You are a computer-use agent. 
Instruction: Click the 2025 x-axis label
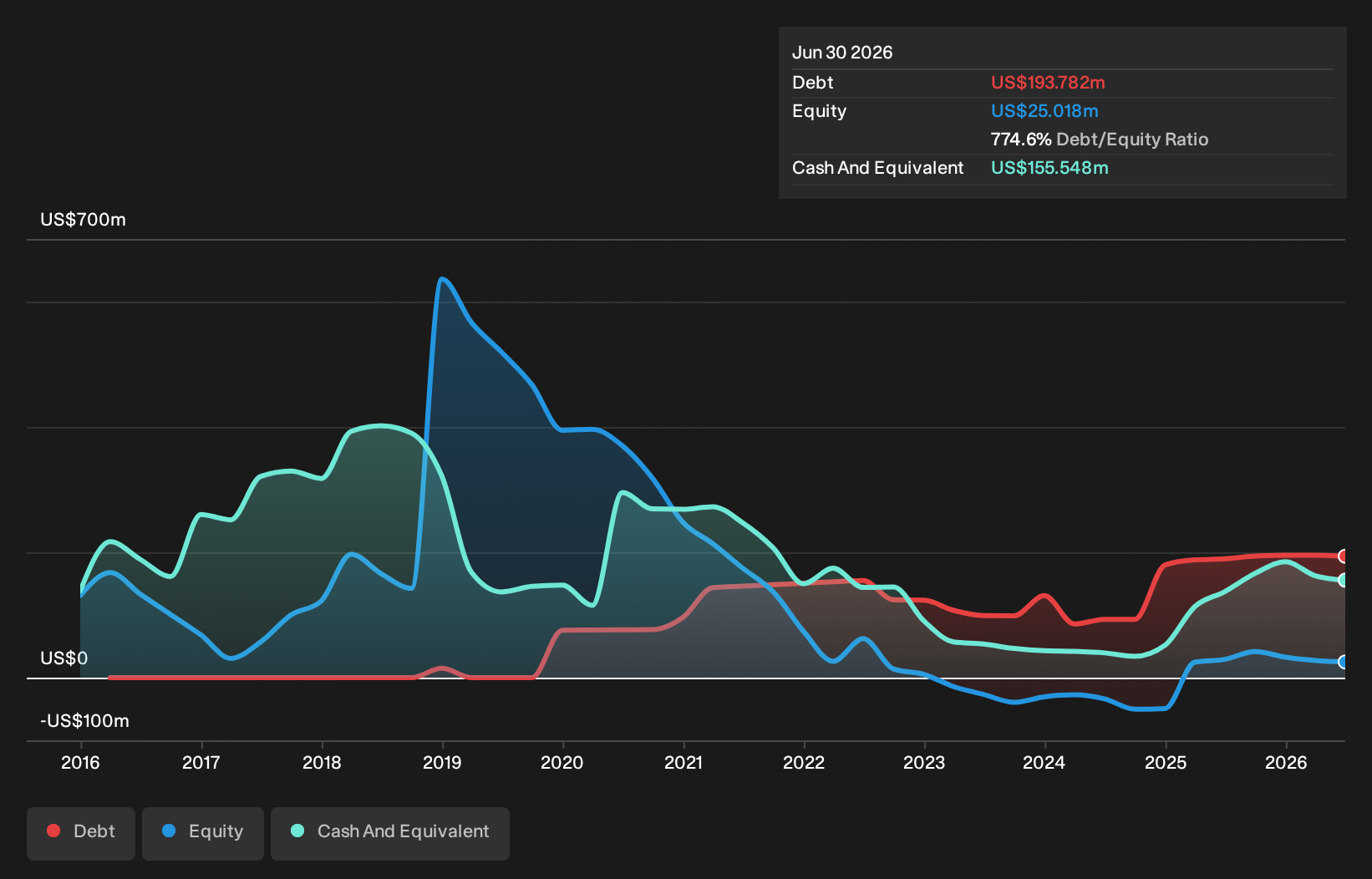(1166, 762)
